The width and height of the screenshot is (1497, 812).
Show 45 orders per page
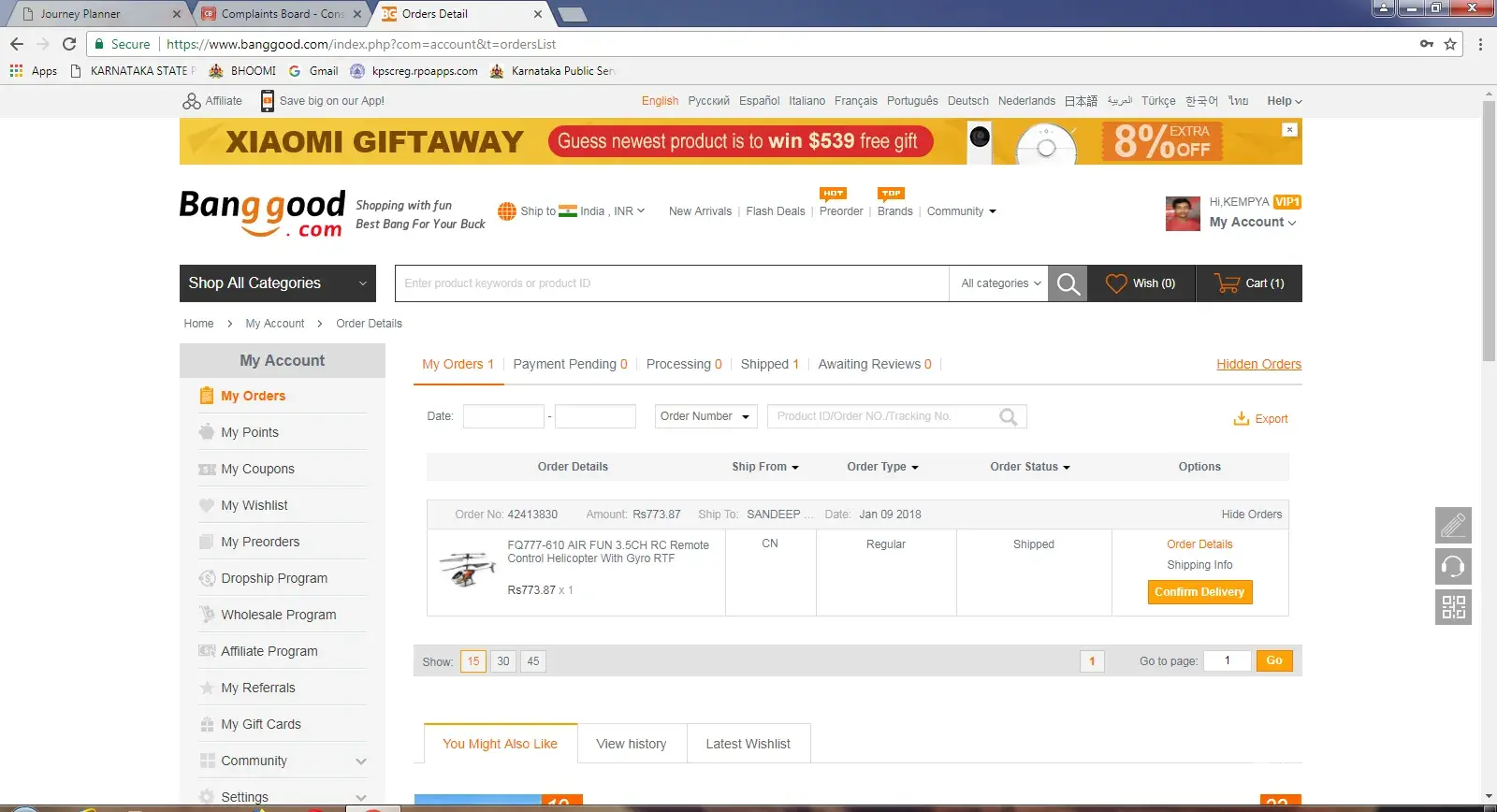pyautogui.click(x=533, y=661)
